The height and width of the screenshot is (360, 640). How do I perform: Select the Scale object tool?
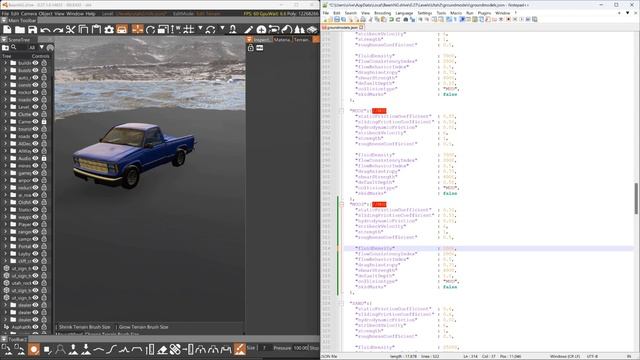click(163, 30)
